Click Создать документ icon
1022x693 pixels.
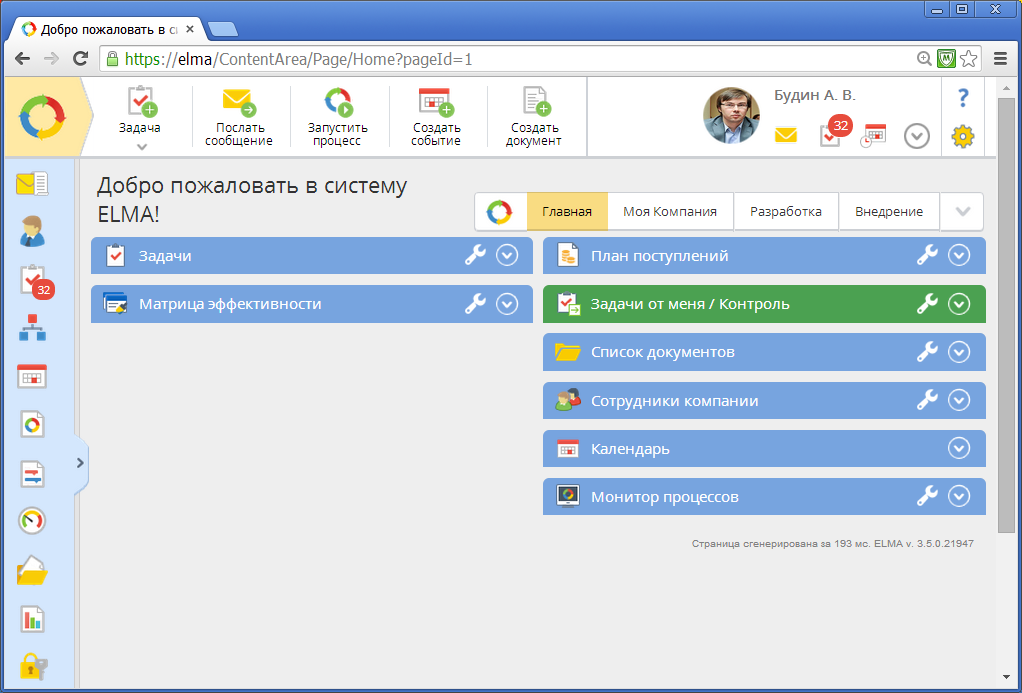[x=536, y=102]
